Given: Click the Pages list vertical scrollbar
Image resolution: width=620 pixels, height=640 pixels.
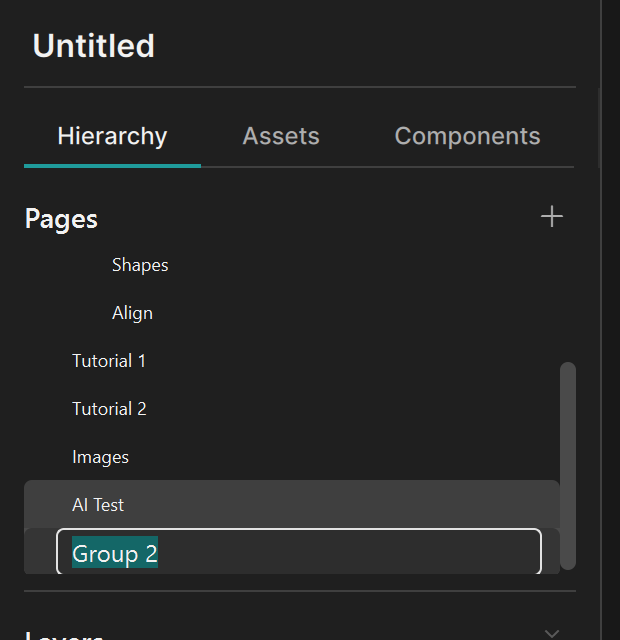Looking at the screenshot, I should pyautogui.click(x=568, y=466).
